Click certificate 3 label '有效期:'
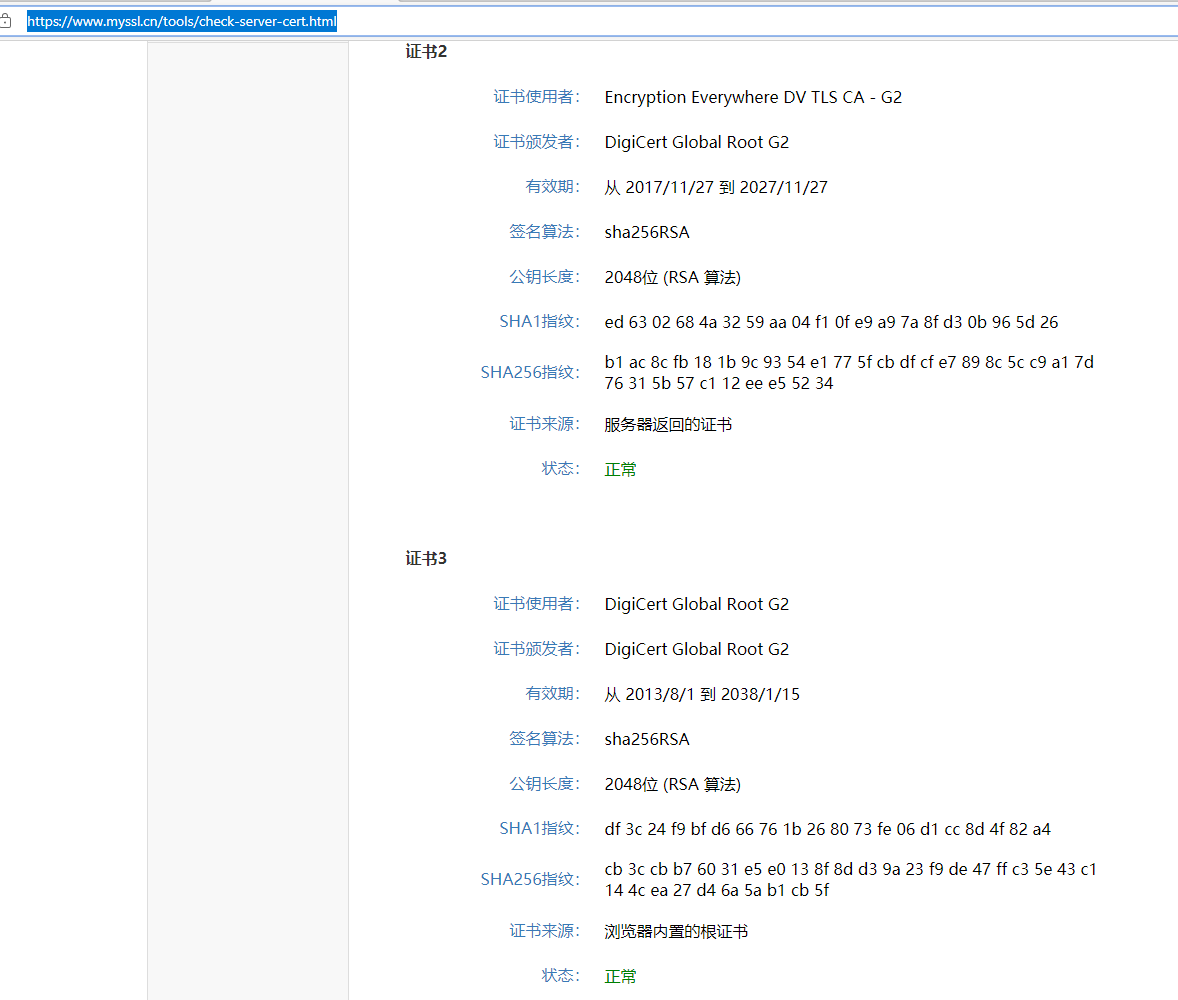 (x=552, y=693)
